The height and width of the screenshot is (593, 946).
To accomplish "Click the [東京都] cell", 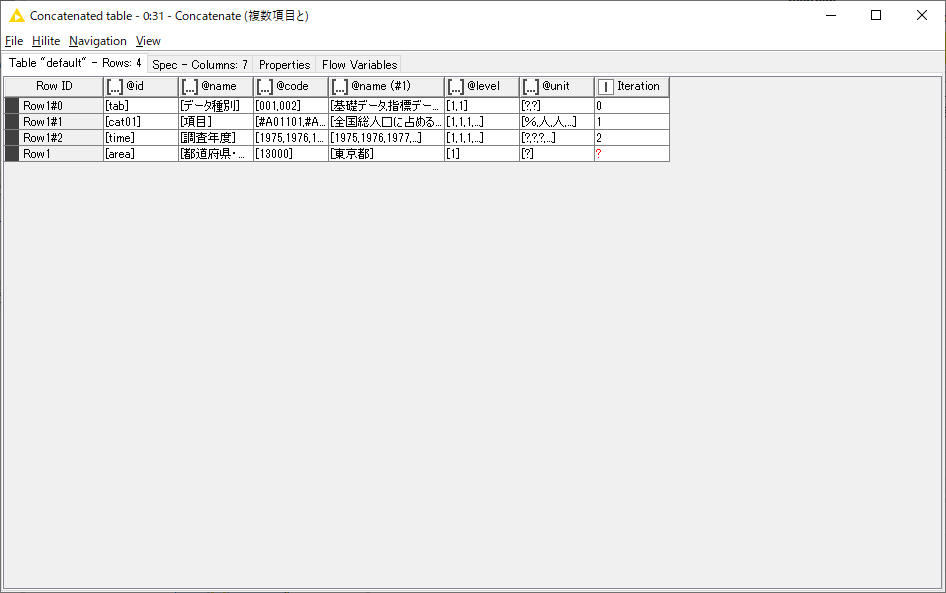I will pyautogui.click(x=386, y=154).
